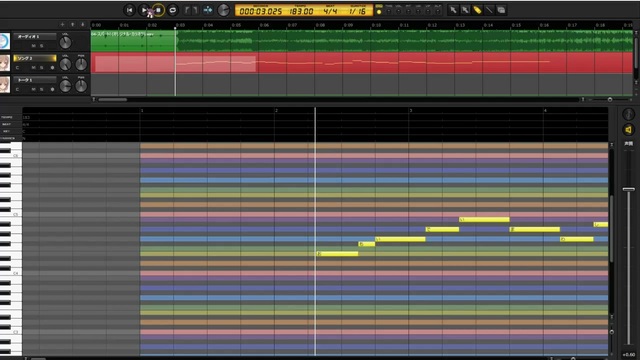
Task: Add a new track with plus icon
Action: (x=62, y=25)
